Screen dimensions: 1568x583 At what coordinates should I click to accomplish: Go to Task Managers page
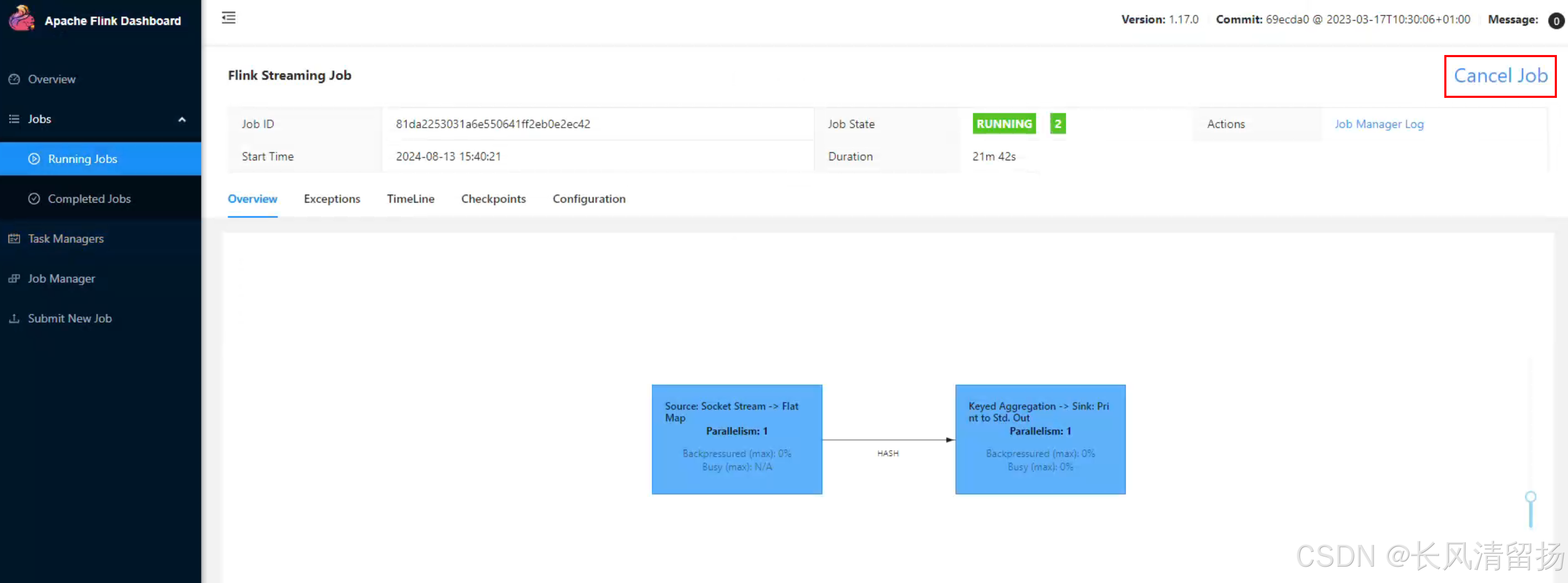pos(100,239)
